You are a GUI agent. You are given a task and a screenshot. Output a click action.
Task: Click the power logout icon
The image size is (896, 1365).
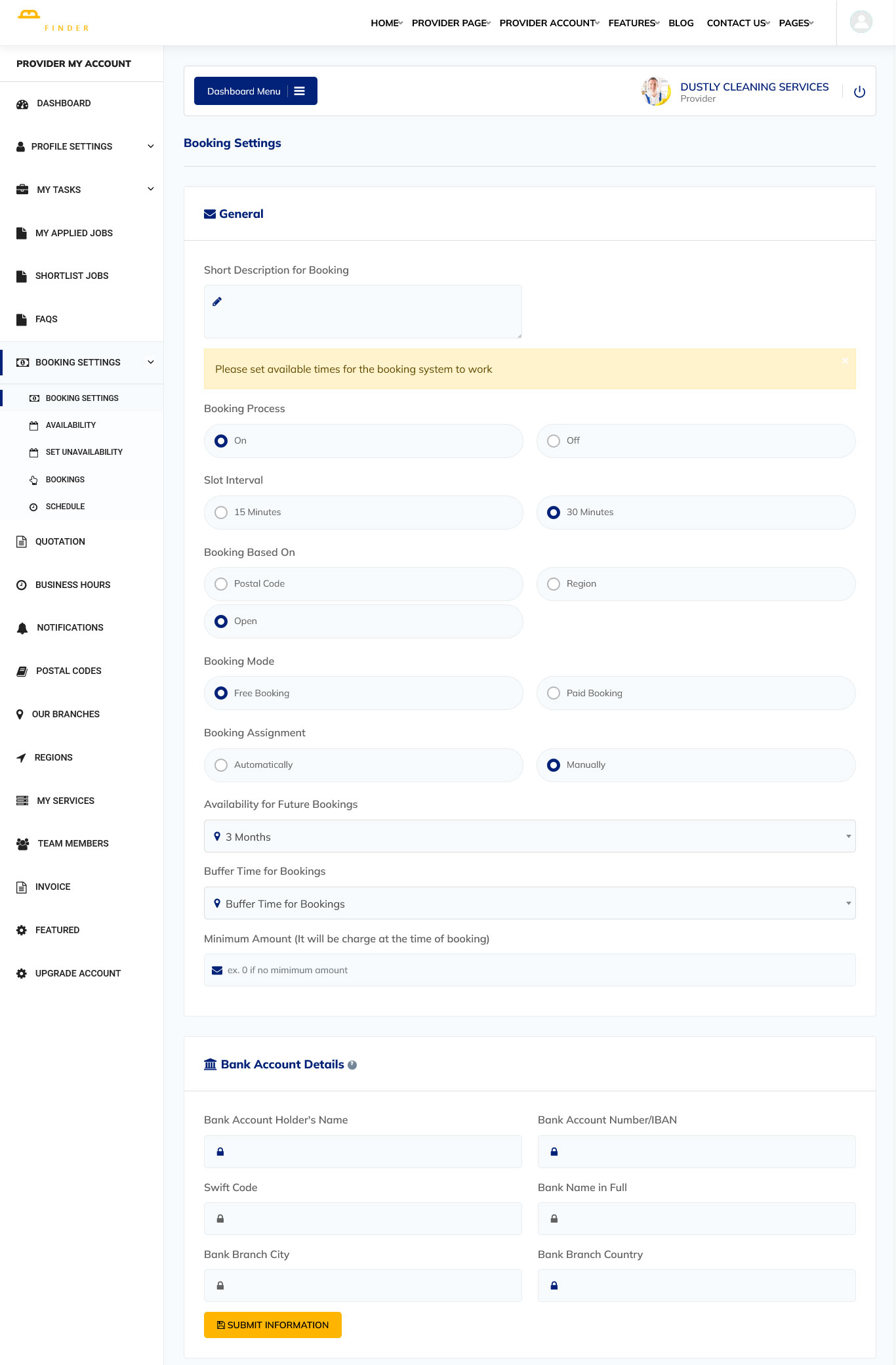[x=859, y=92]
